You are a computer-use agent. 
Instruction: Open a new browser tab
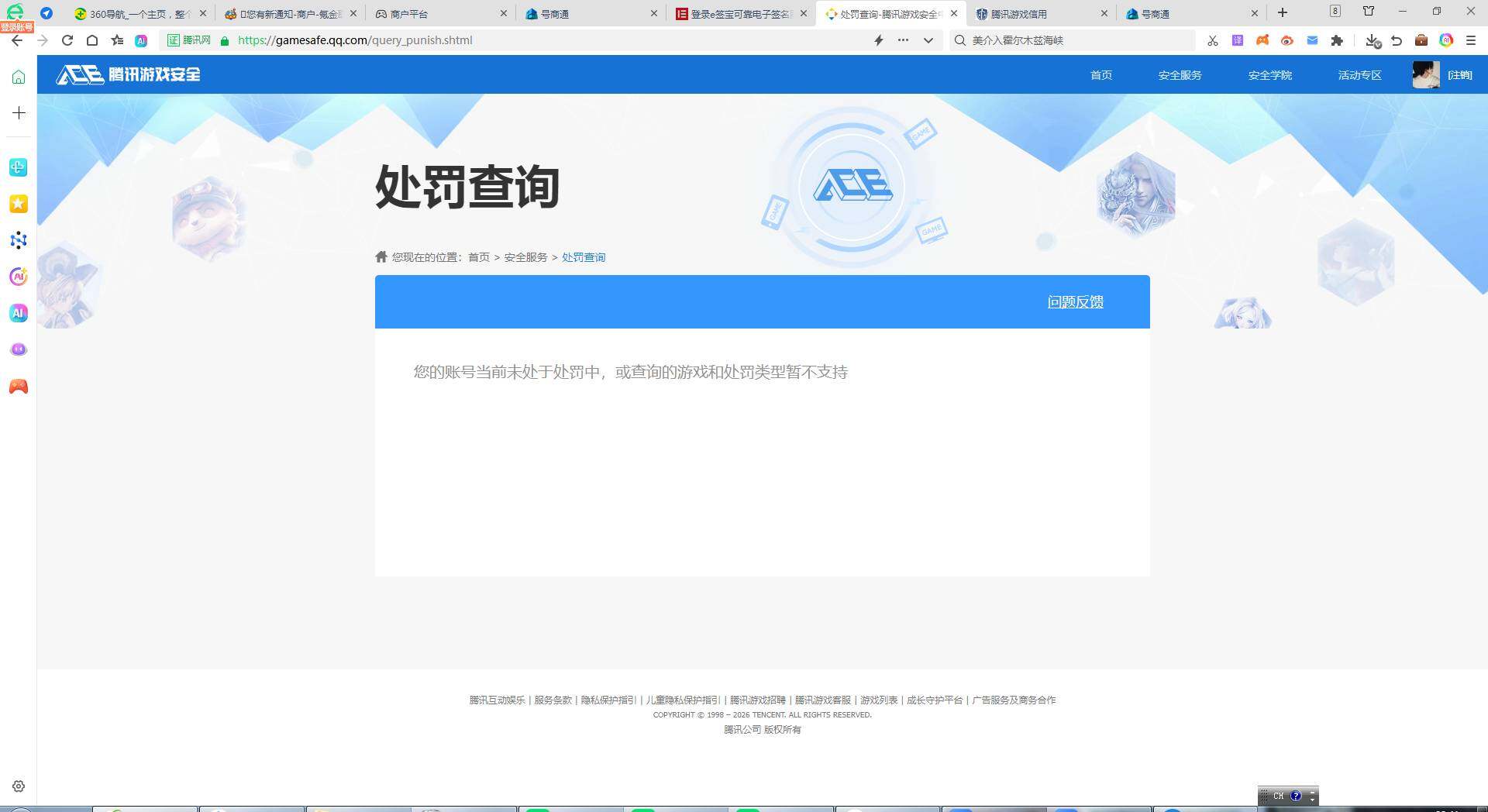1283,12
